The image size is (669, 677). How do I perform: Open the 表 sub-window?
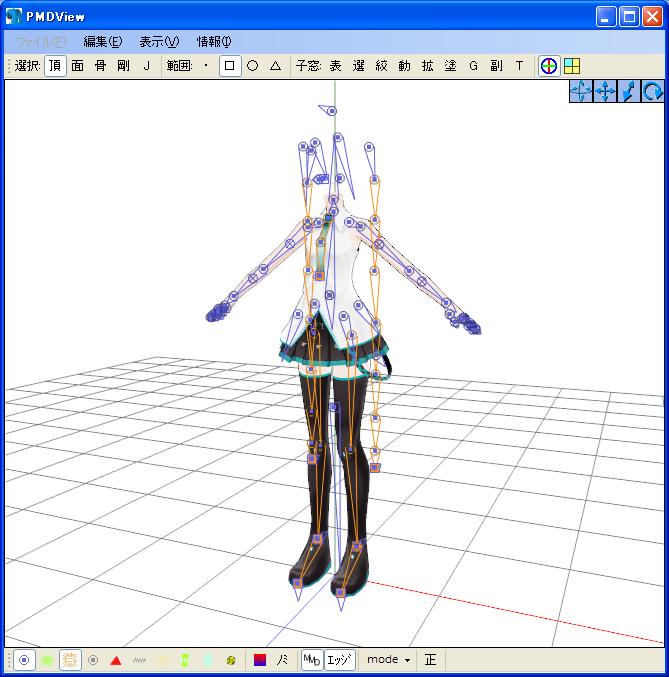click(x=336, y=66)
